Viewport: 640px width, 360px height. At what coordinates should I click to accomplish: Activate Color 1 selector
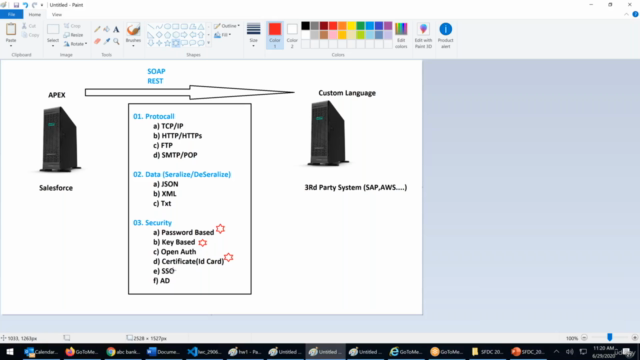point(275,36)
